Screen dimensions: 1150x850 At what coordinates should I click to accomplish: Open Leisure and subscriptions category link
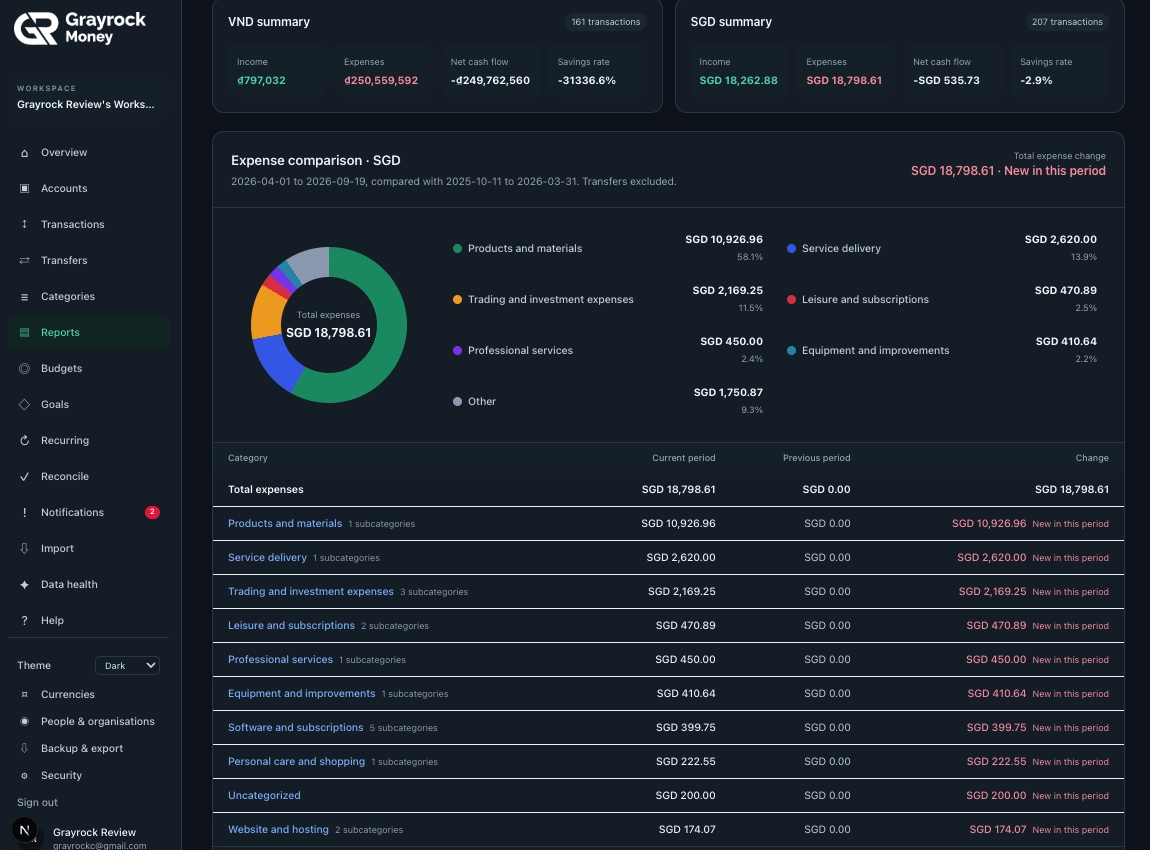(291, 625)
